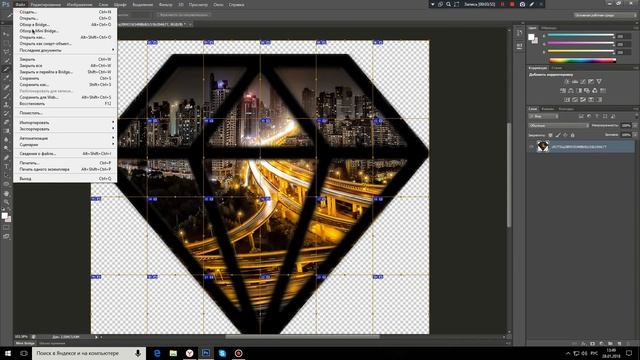Open the workspace switcher dropdown
640x360 pixels.
604,15
